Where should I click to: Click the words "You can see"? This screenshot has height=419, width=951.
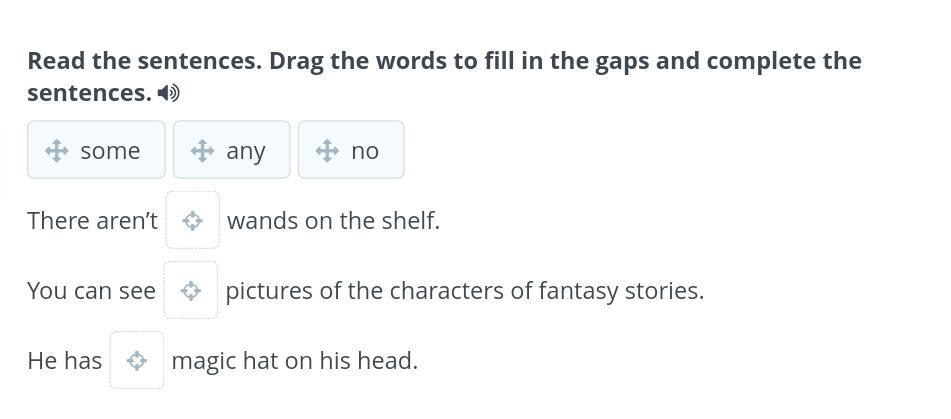[x=92, y=291]
